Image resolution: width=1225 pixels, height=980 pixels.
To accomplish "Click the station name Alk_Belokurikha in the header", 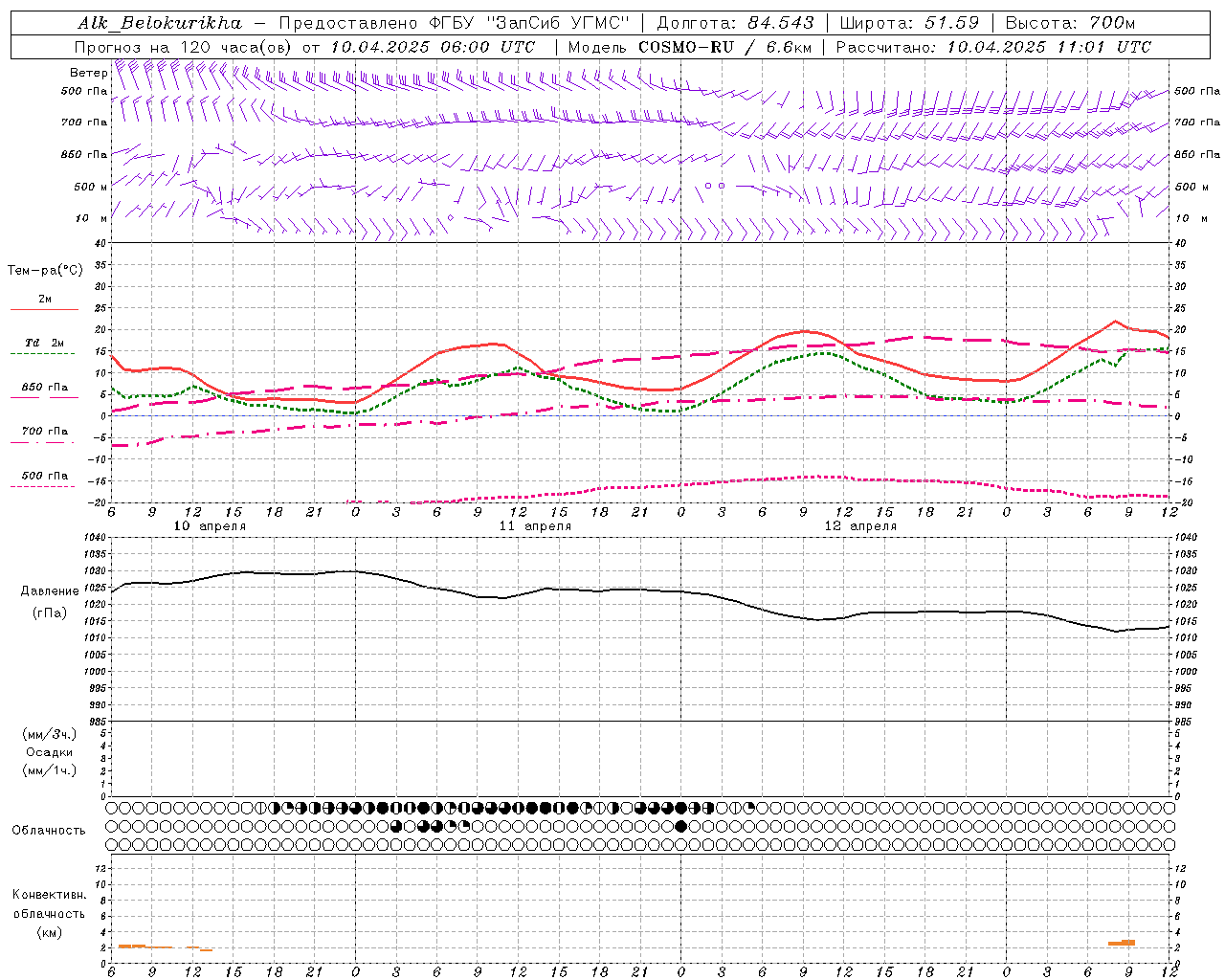I will coord(160,23).
